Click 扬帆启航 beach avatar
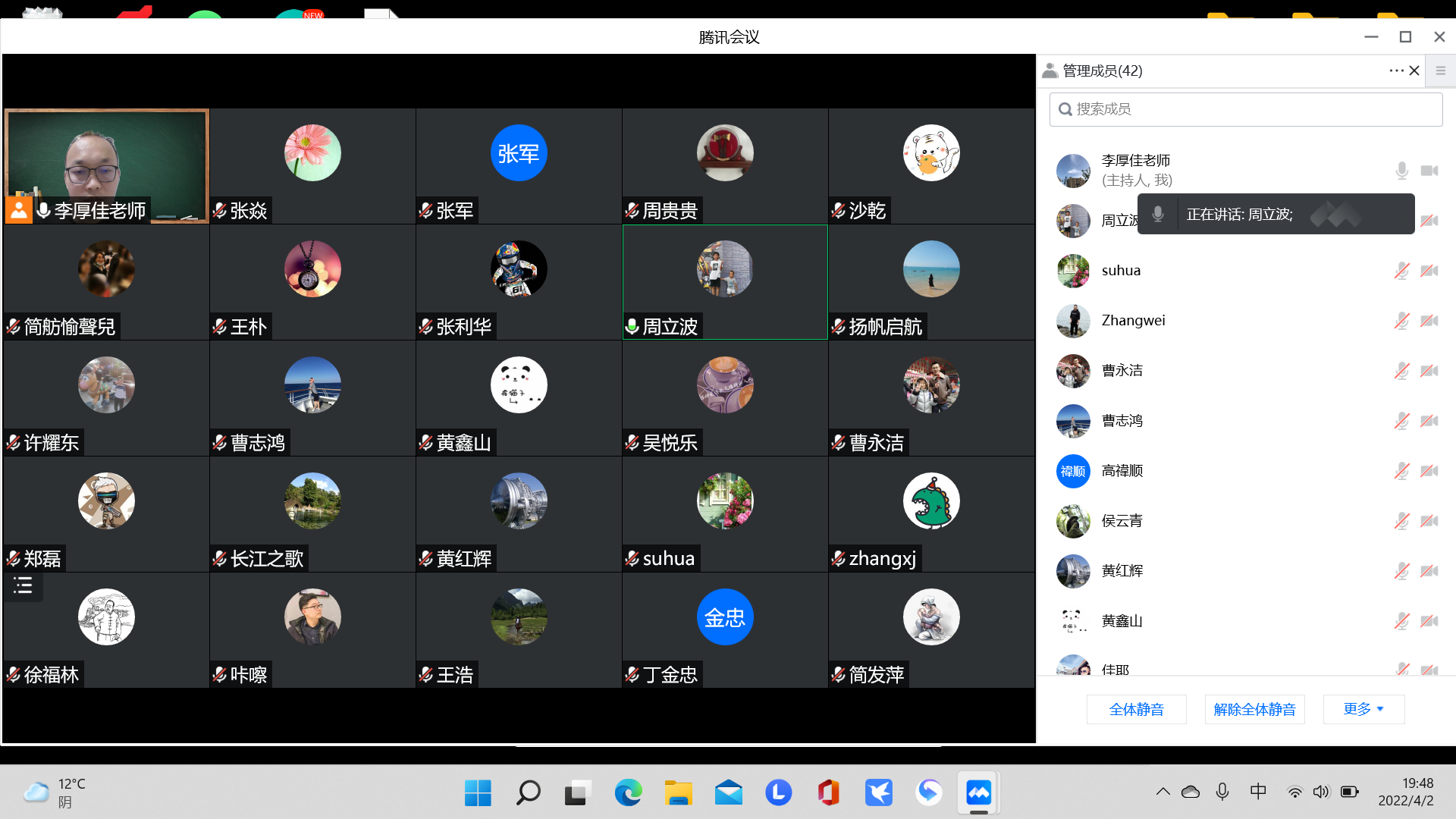The image size is (1456, 819). click(931, 269)
